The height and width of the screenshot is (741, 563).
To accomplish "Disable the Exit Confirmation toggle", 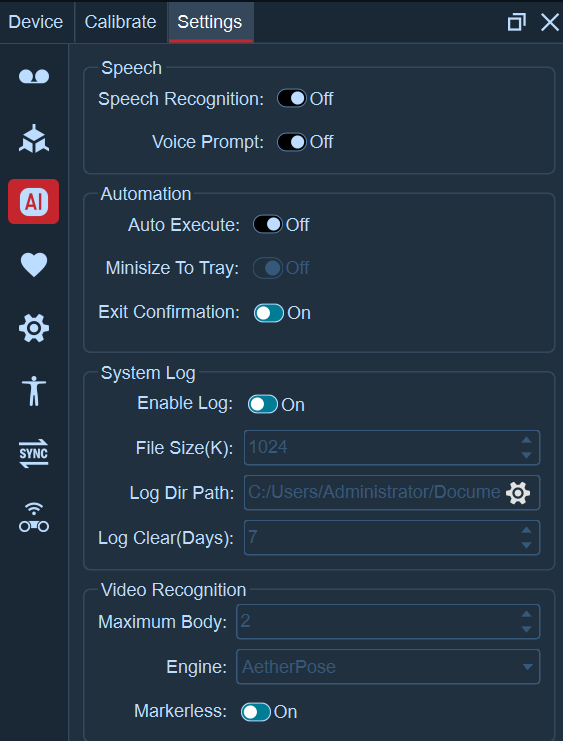I will pos(269,313).
